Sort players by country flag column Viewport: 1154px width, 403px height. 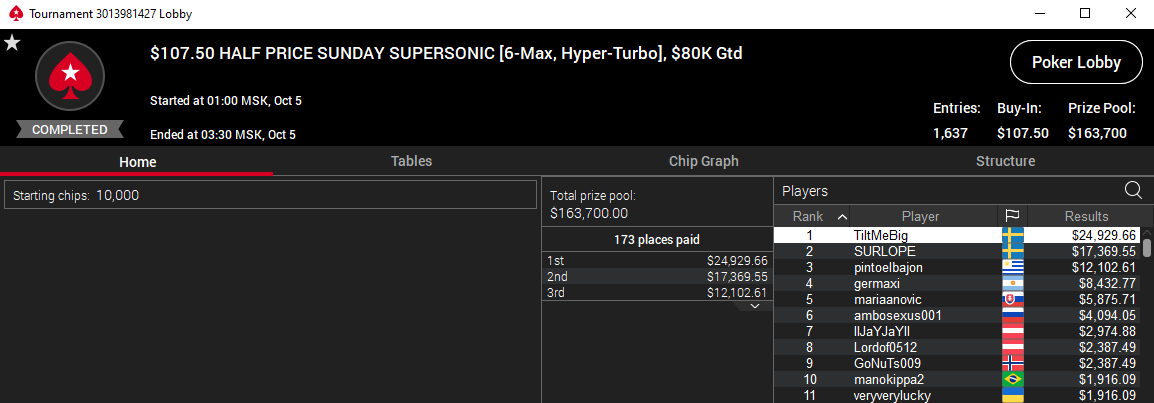pyautogui.click(x=1013, y=216)
